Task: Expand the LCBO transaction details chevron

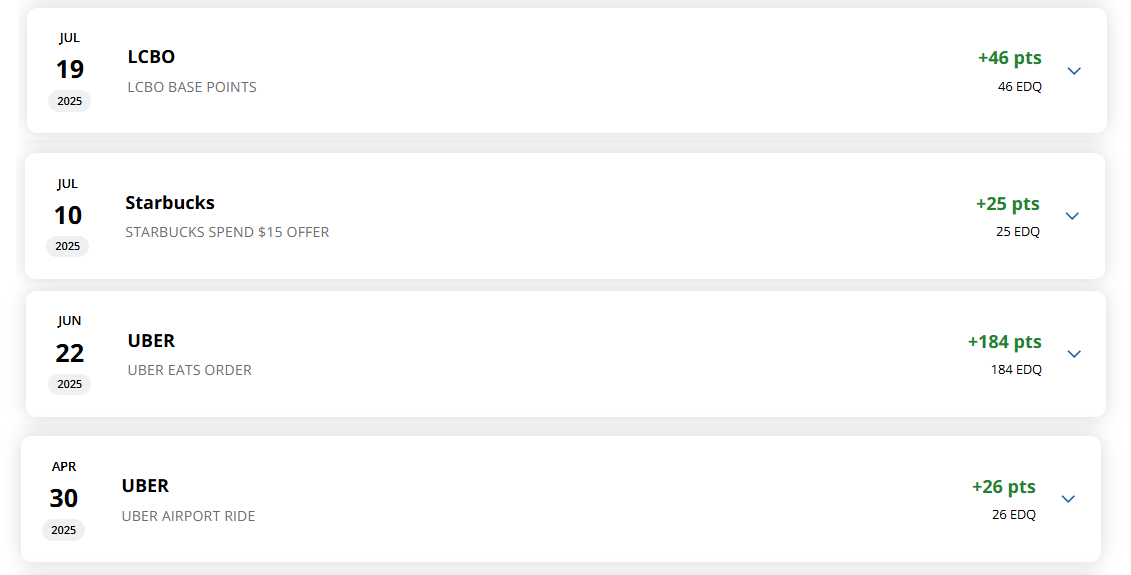Action: coord(1074,71)
